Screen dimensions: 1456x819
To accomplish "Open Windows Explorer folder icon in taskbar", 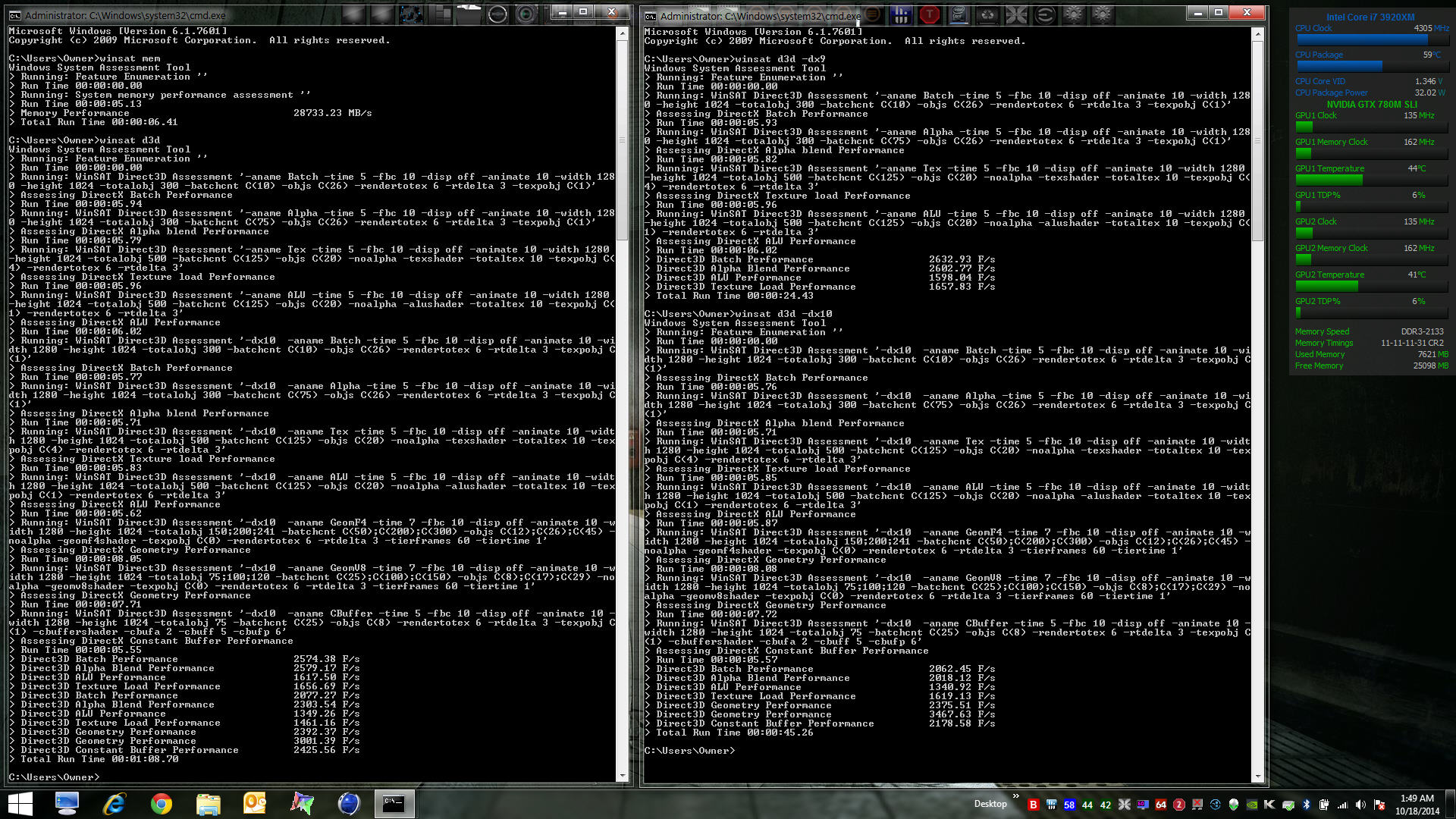I will point(208,804).
